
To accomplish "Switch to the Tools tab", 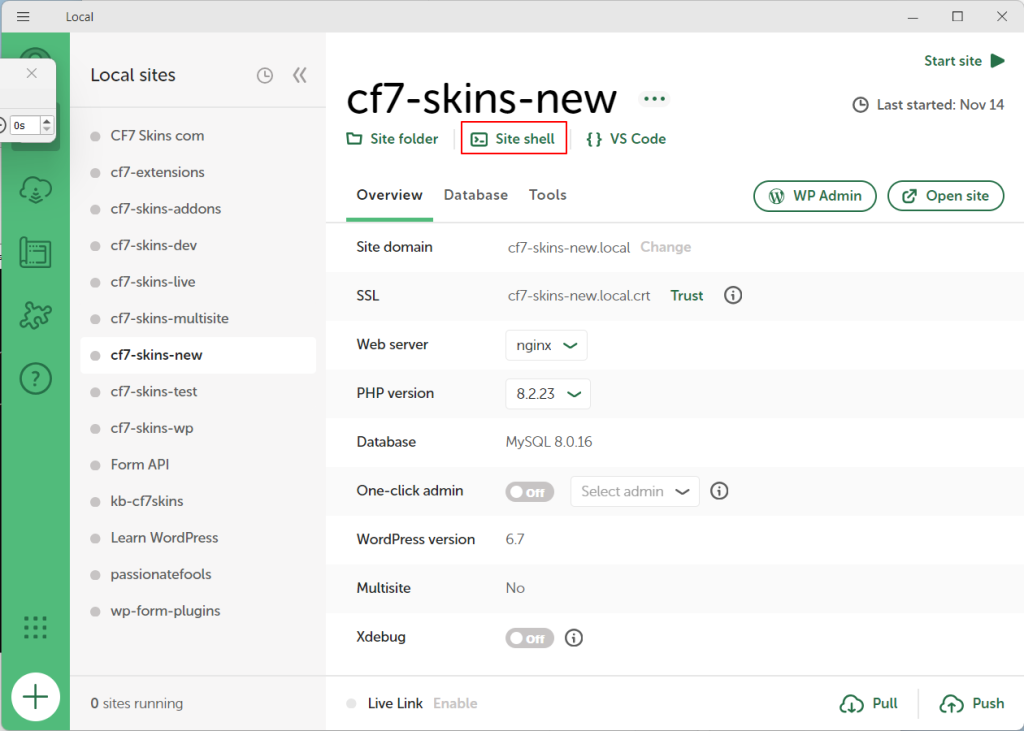I will 548,195.
